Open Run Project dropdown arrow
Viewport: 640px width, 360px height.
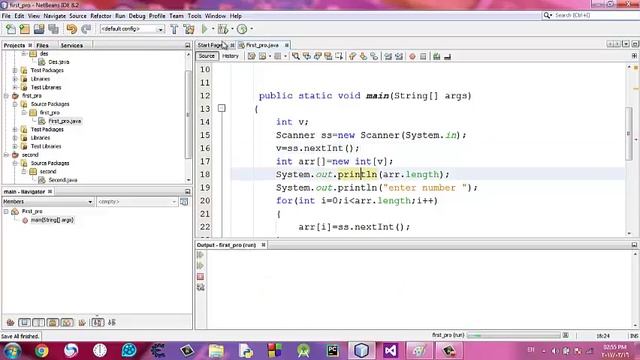coord(213,29)
